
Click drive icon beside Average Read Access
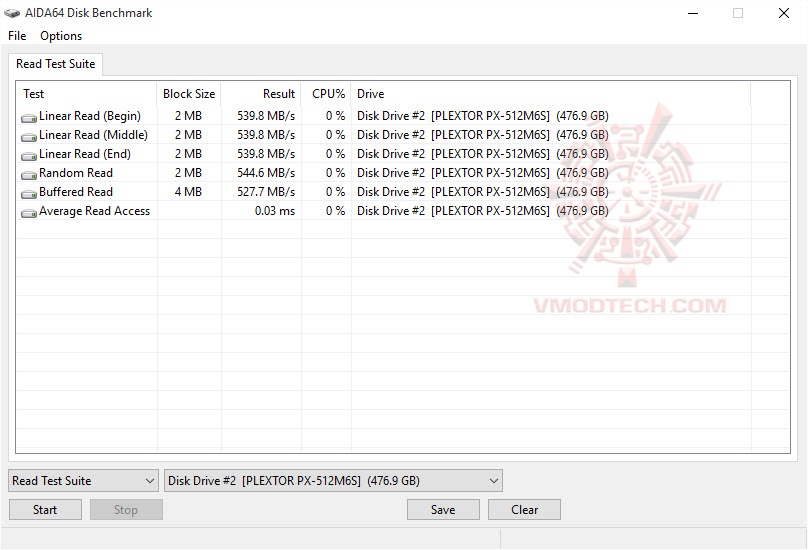[29, 213]
